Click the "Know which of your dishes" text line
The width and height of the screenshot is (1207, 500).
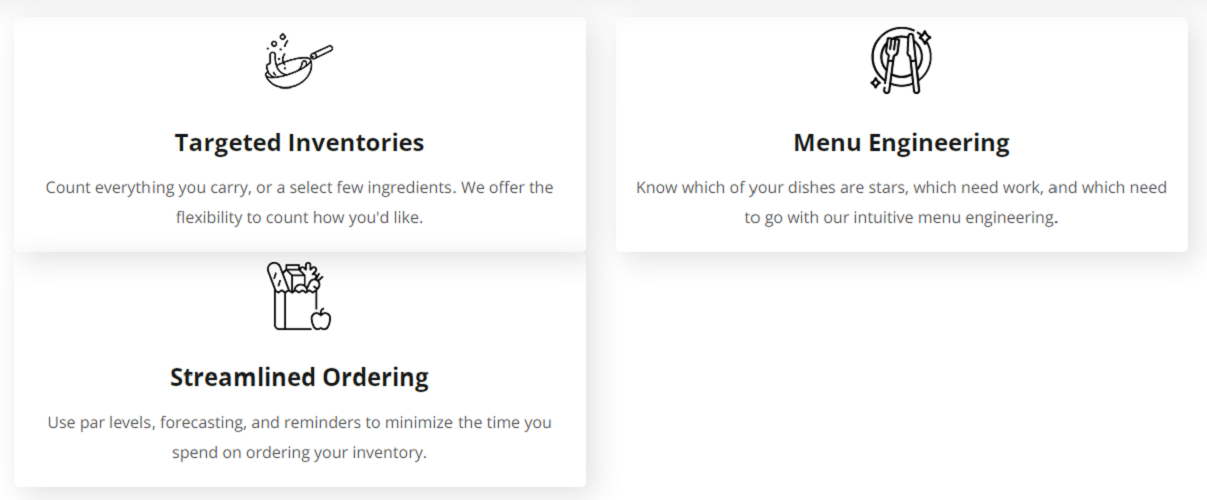(901, 187)
